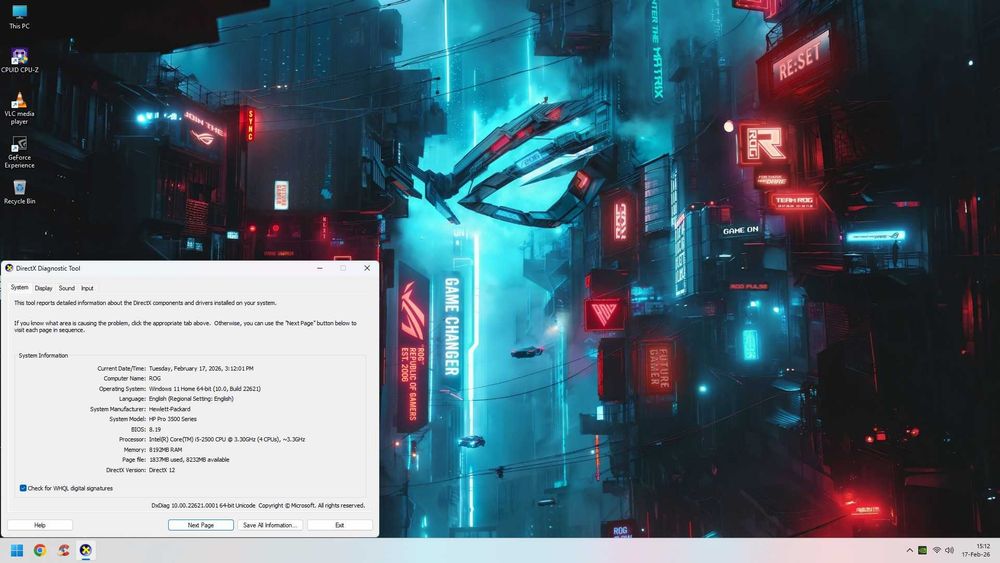This screenshot has width=1000, height=563.
Task: Click the System Manufacturer value Hewlett-Packard
Action: point(170,409)
